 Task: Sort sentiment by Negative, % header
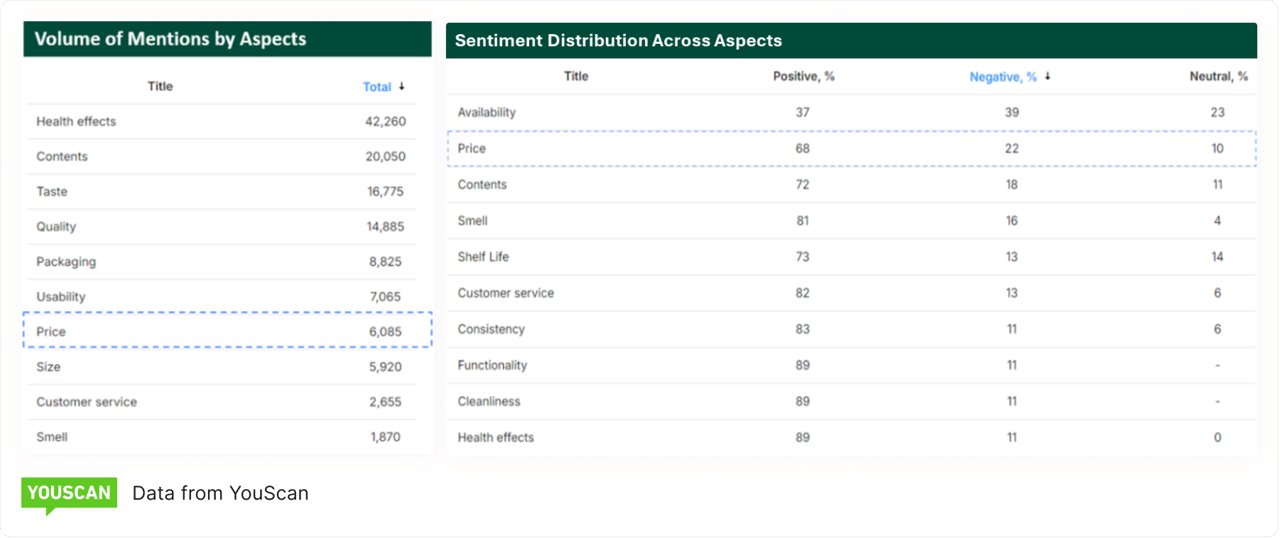[x=1003, y=76]
